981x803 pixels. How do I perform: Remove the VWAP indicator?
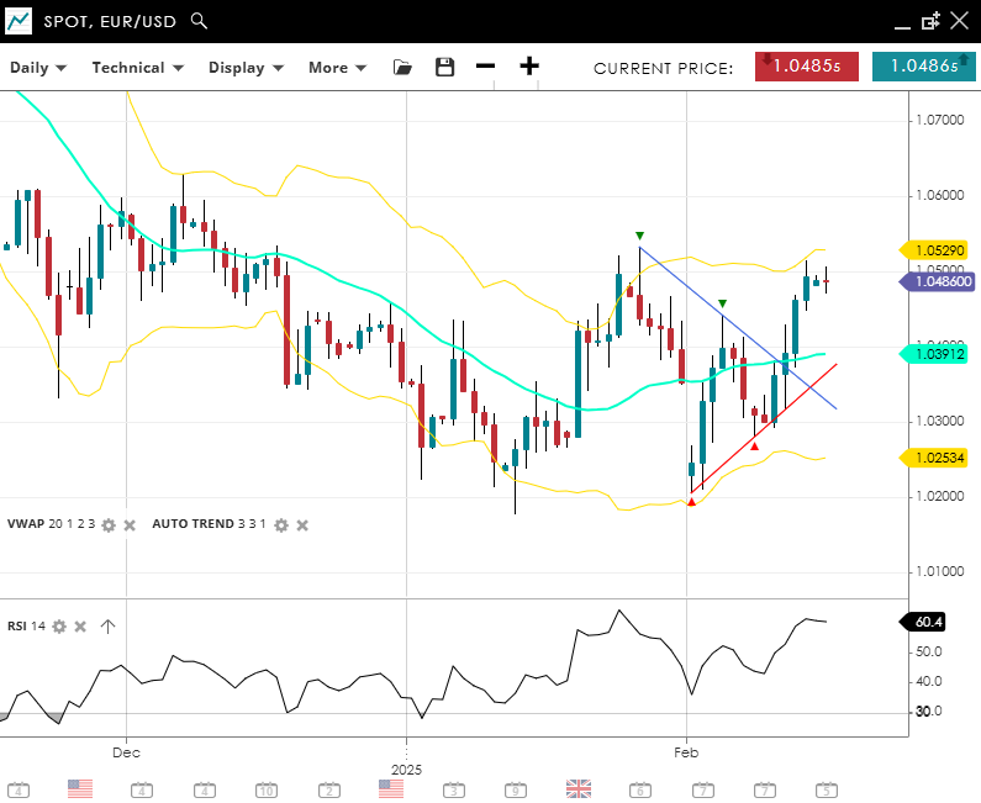point(129,525)
